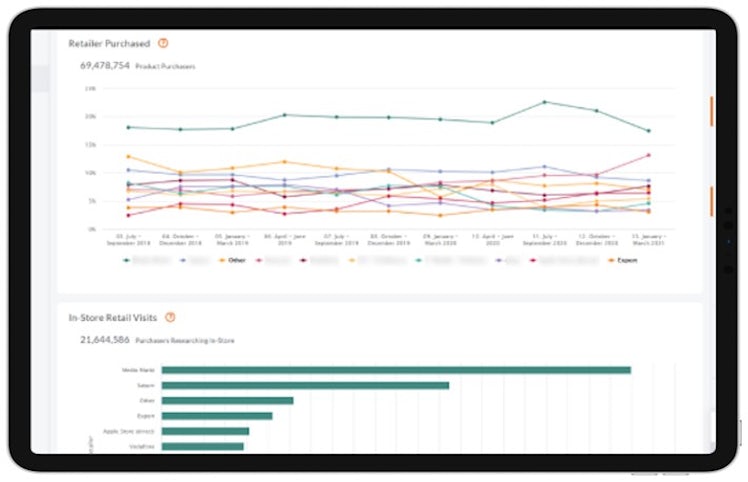This screenshot has height=482, width=748.
Task: Click green line's first point, July-September 2018
Action: tap(128, 127)
